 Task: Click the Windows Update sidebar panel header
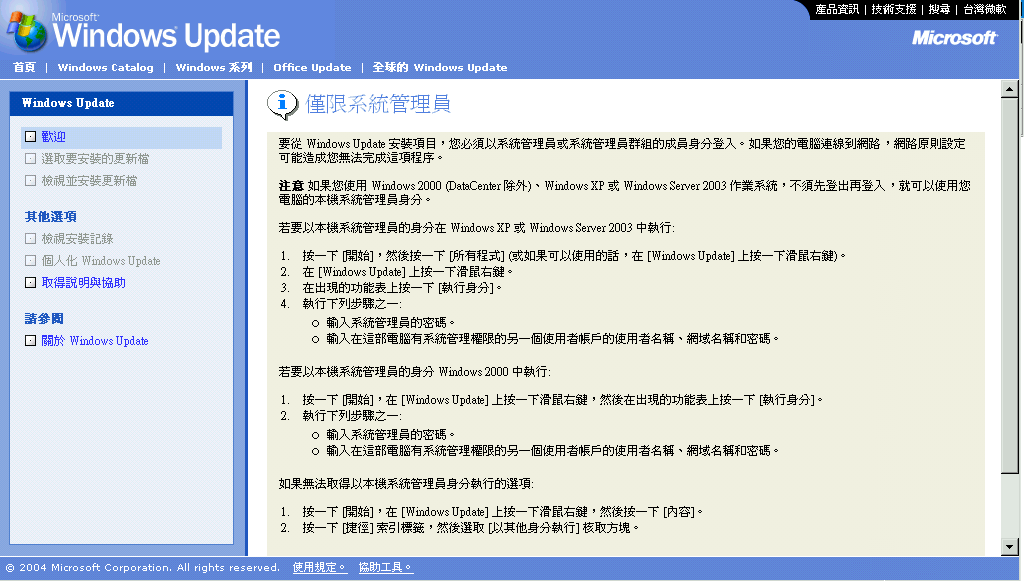click(x=121, y=103)
